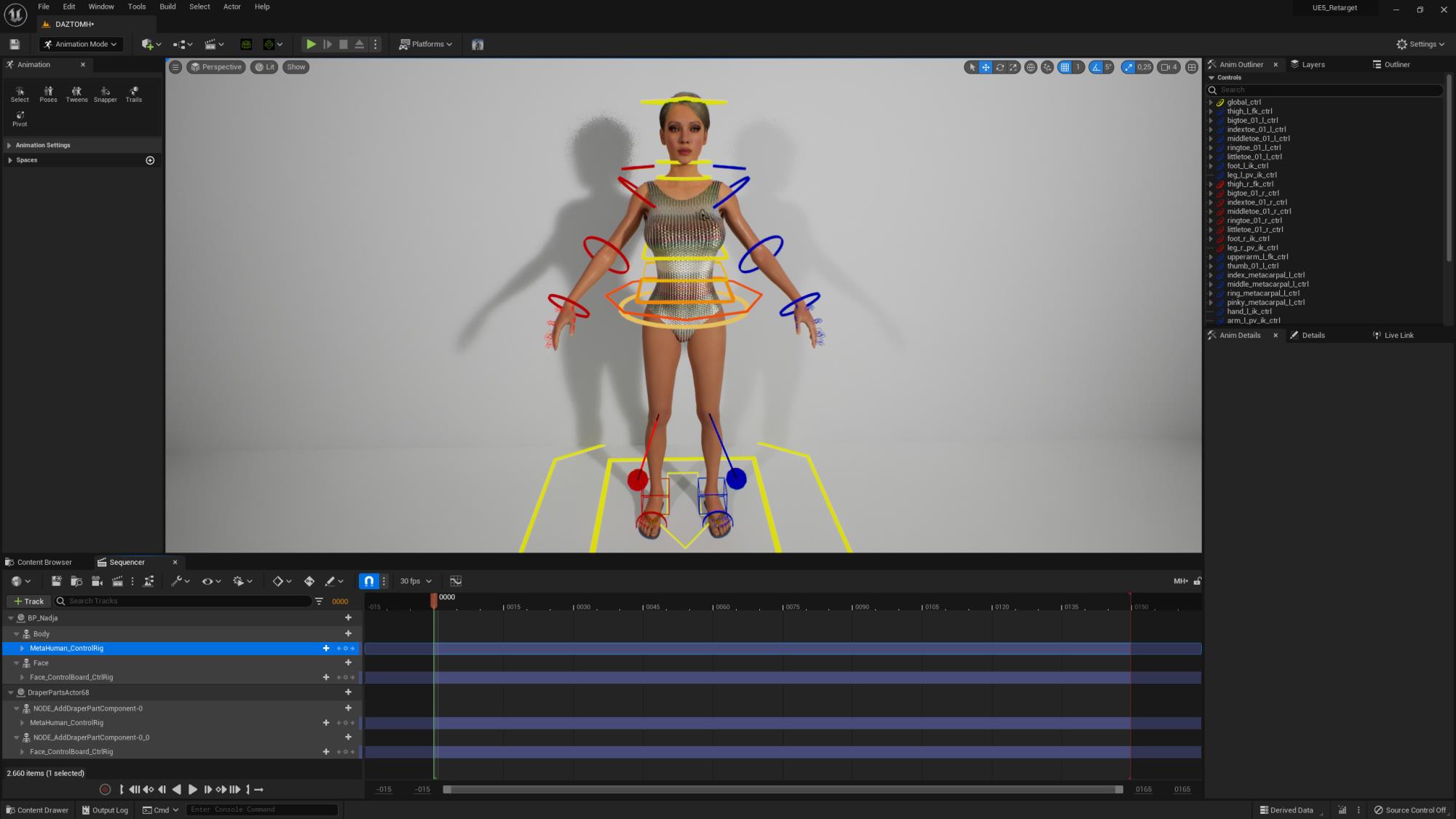Toggle looping with the arrow at the transport end
The image size is (1456, 819).
point(258,789)
